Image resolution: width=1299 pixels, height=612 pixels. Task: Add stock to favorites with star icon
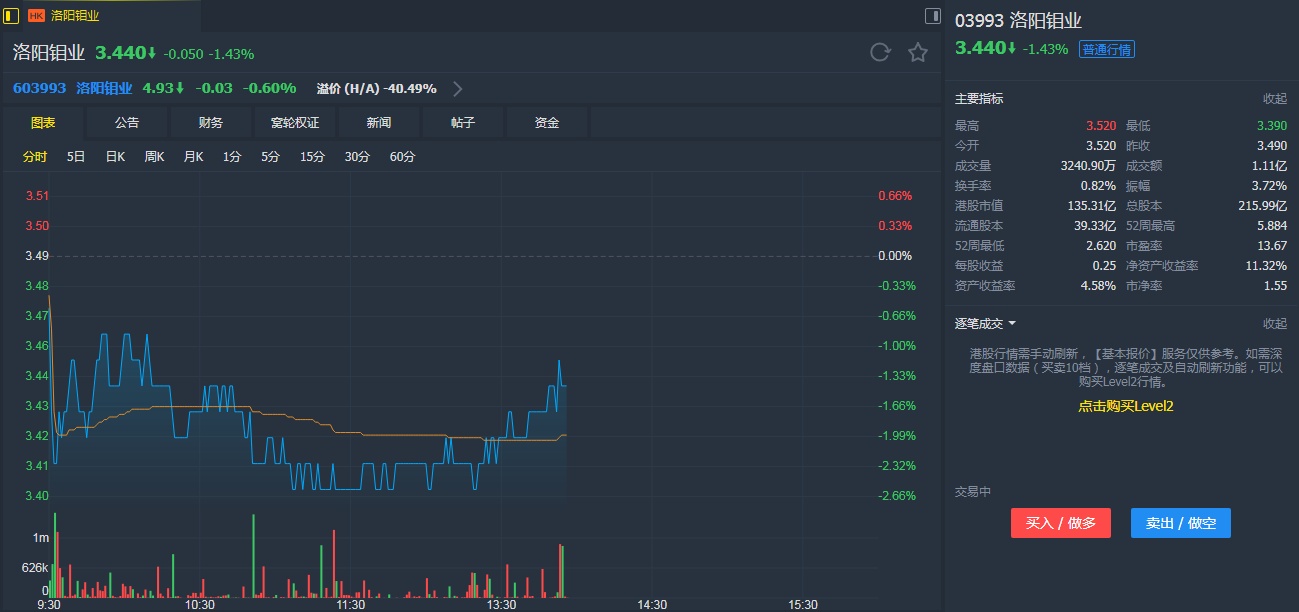pyautogui.click(x=918, y=52)
